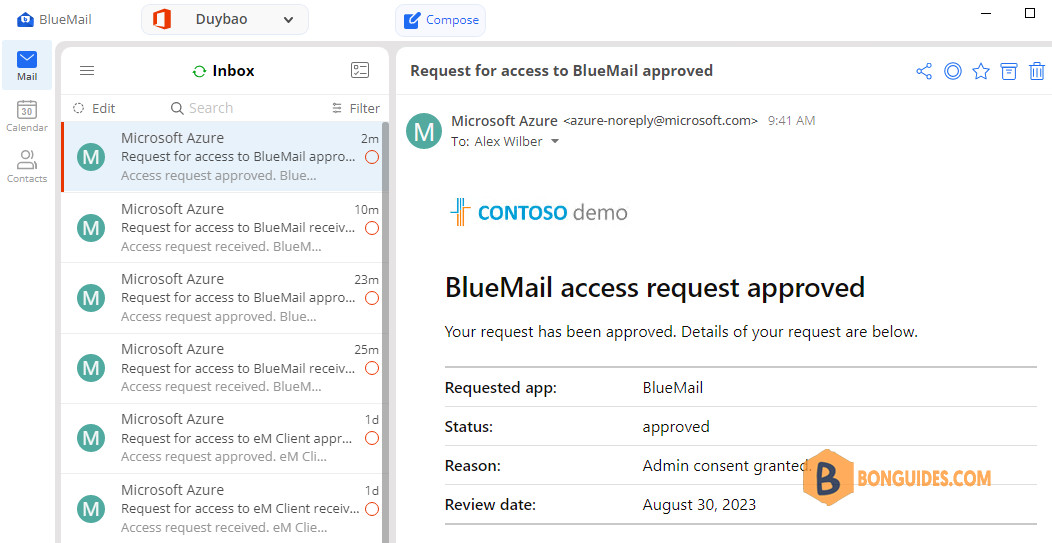Click the BlueMail logo icon
The height and width of the screenshot is (543, 1052).
pyautogui.click(x=25, y=19)
